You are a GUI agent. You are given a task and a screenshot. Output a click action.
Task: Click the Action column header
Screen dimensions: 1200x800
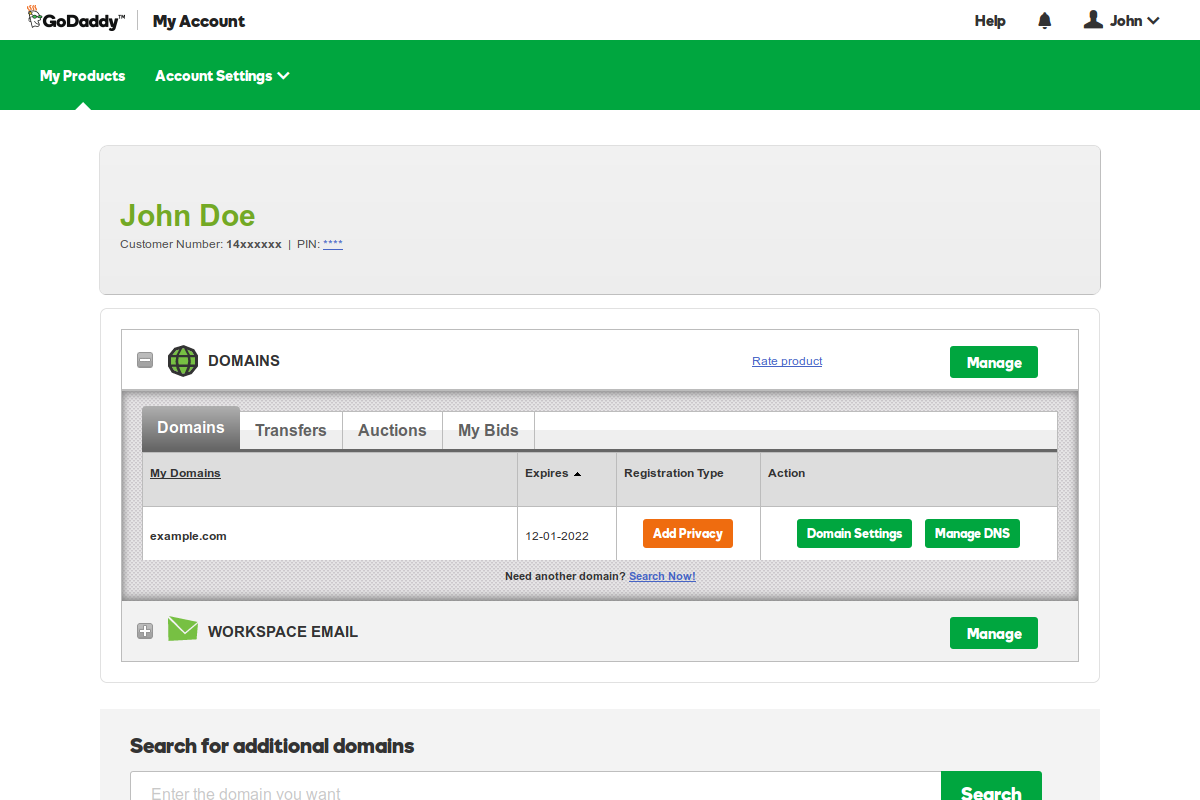point(786,473)
